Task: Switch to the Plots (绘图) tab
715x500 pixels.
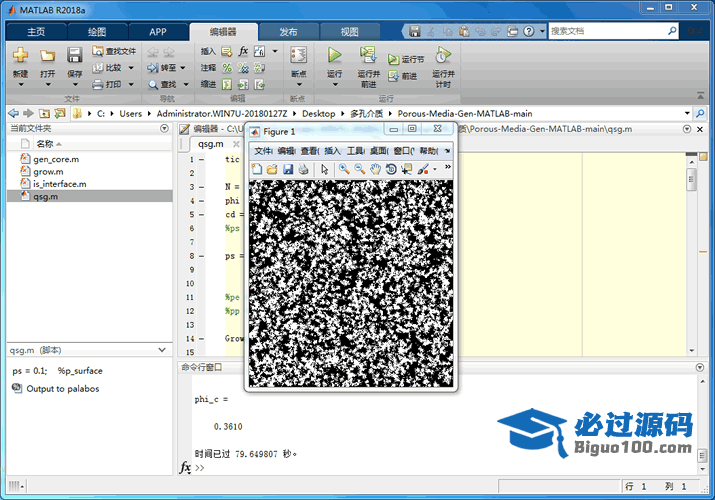Action: point(97,32)
